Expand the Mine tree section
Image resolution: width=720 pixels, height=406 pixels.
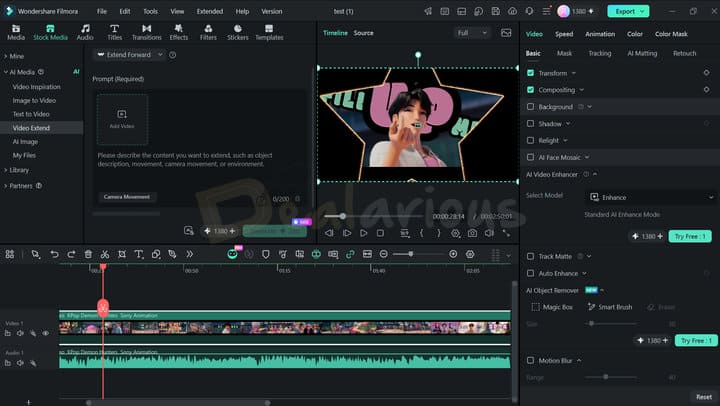(x=6, y=56)
